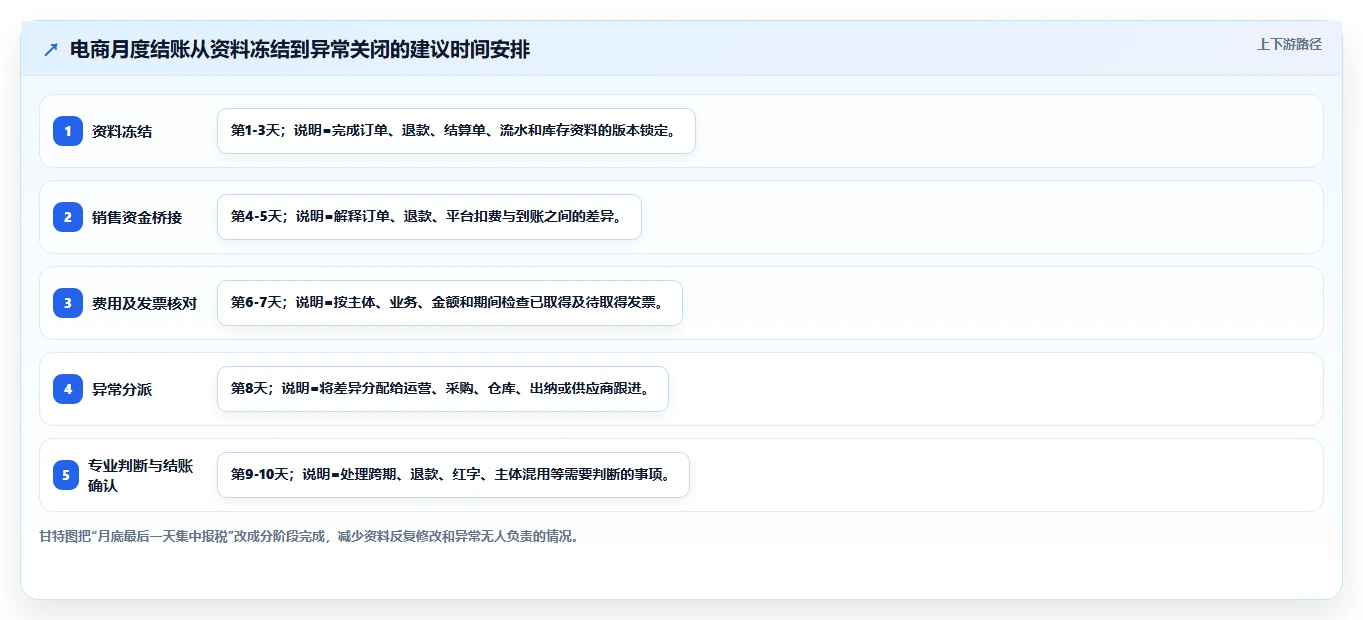Click the 异常分派 step label
Viewport: 1363px width, 620px height.
pos(122,389)
